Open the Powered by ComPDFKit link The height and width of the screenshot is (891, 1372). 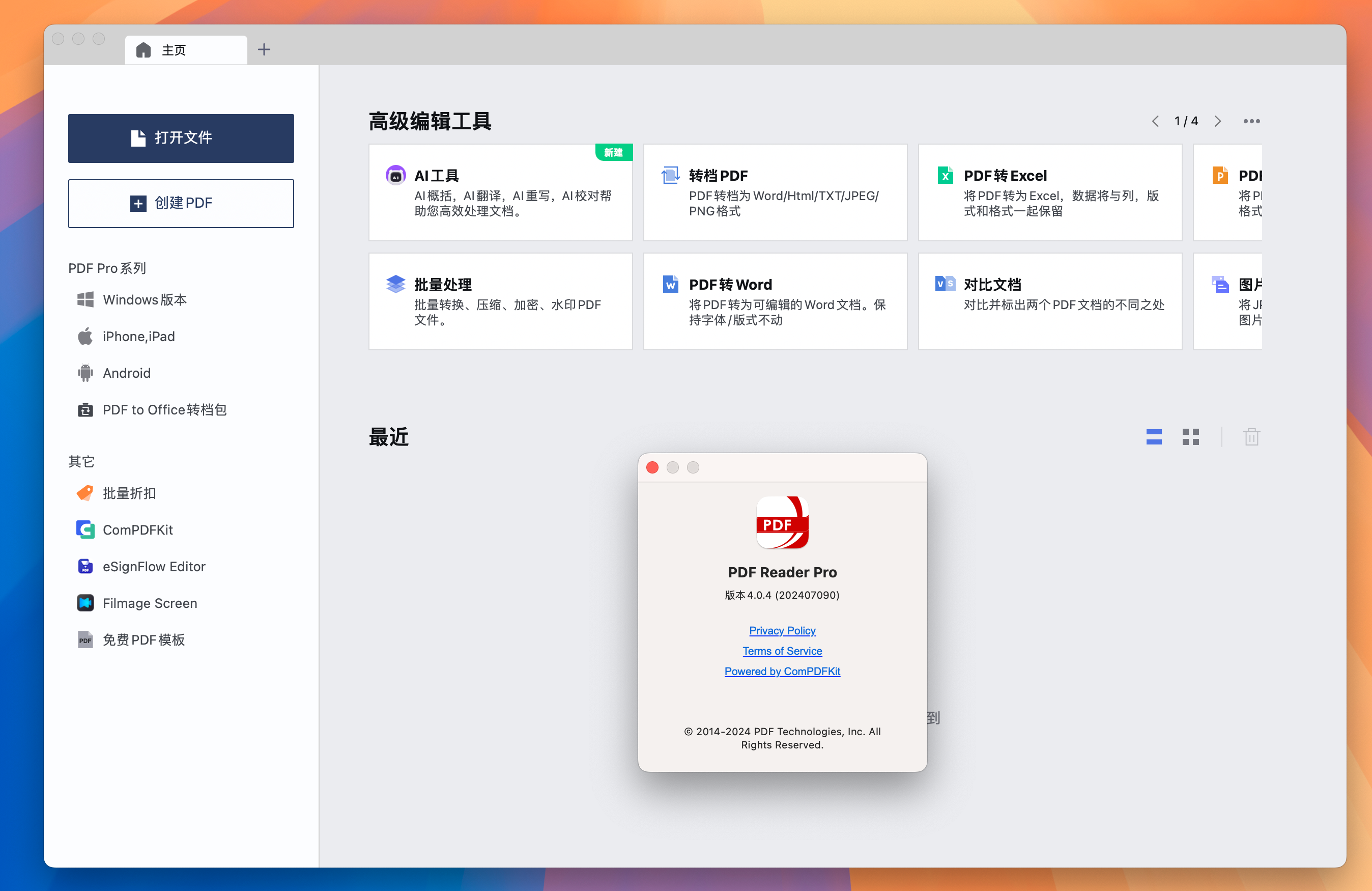782,671
